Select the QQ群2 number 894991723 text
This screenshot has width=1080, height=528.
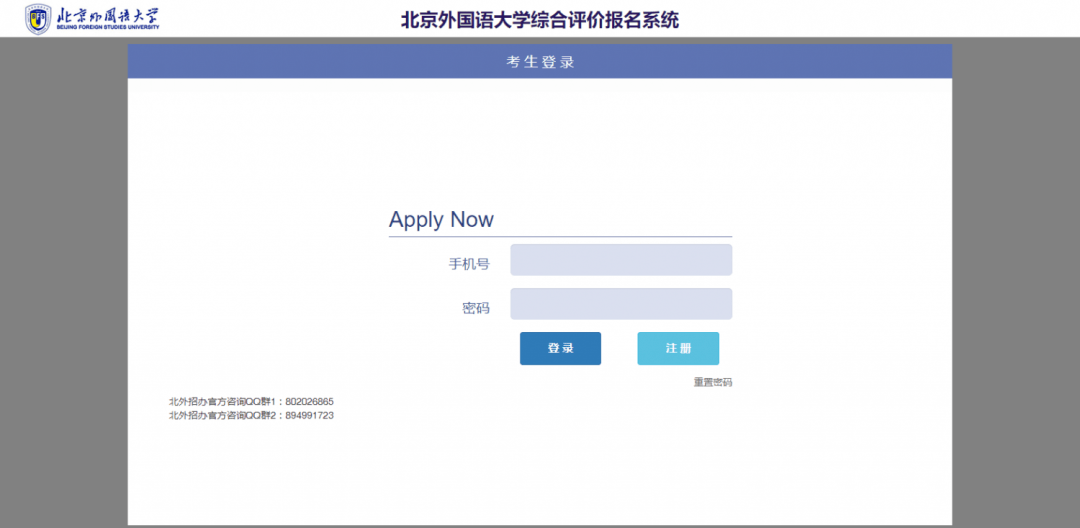coord(309,416)
